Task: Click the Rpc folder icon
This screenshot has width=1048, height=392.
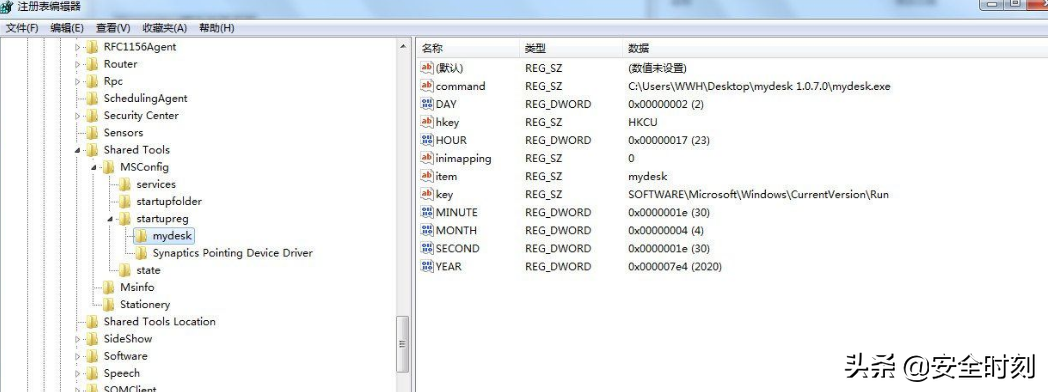Action: click(92, 81)
